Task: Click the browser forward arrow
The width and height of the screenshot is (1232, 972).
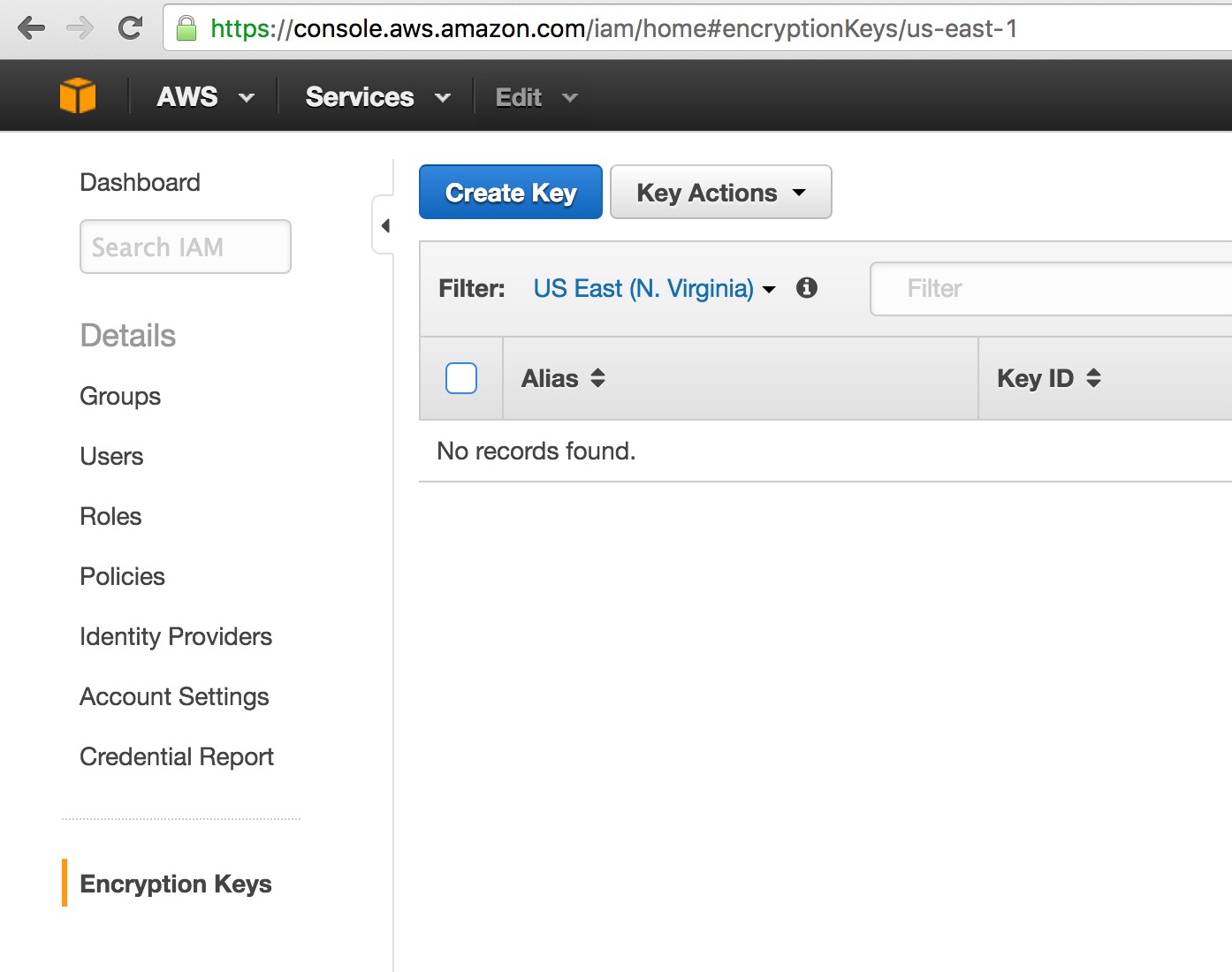Action: pyautogui.click(x=80, y=28)
